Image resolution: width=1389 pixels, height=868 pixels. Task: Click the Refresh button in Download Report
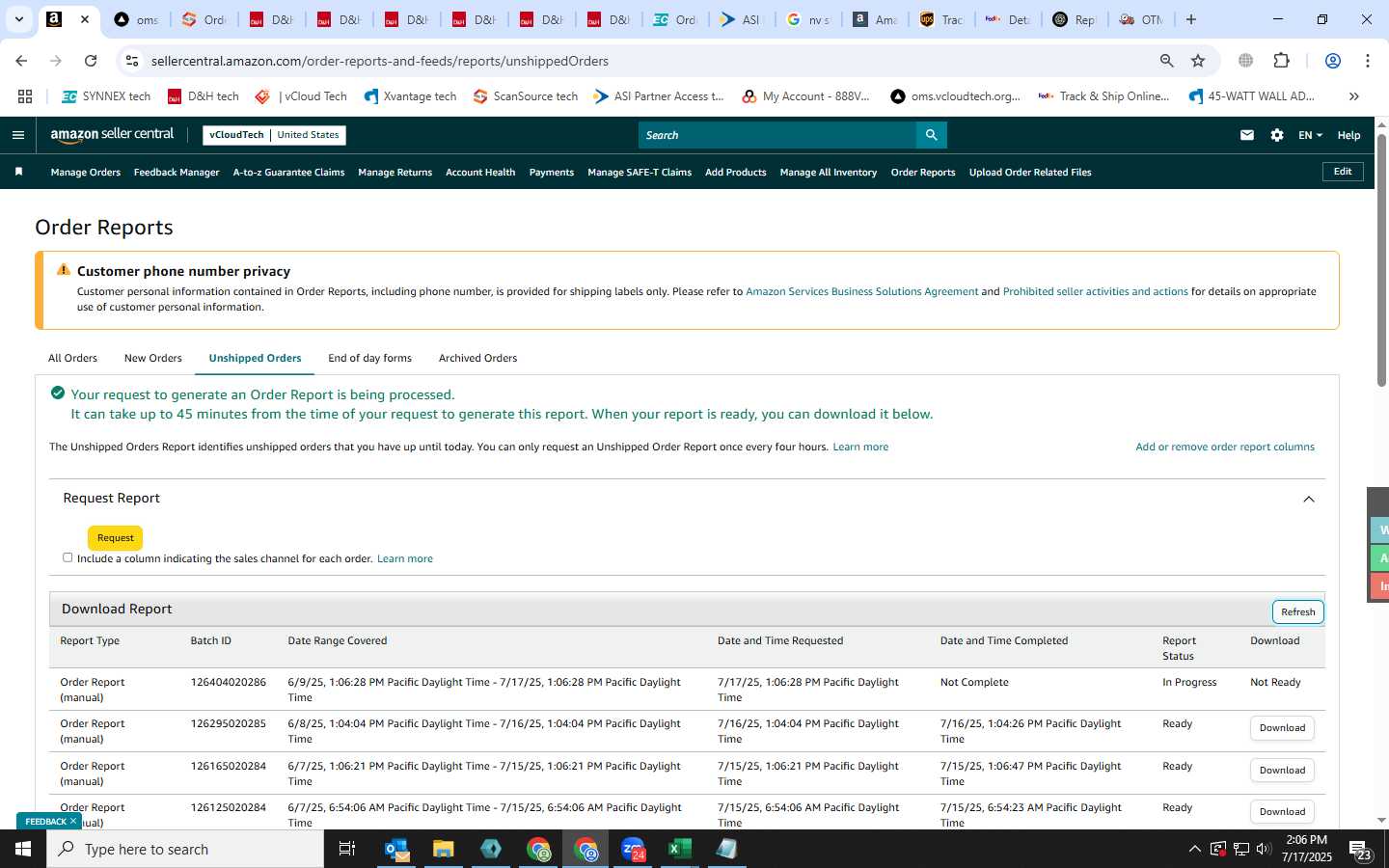(x=1297, y=612)
